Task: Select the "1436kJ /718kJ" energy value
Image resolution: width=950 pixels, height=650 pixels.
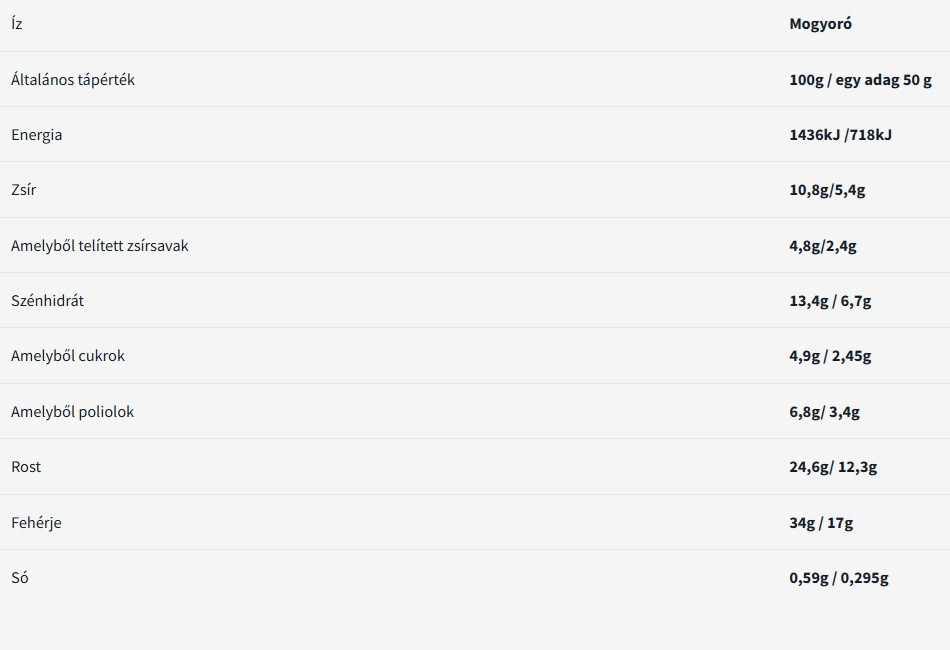Action: tap(840, 135)
